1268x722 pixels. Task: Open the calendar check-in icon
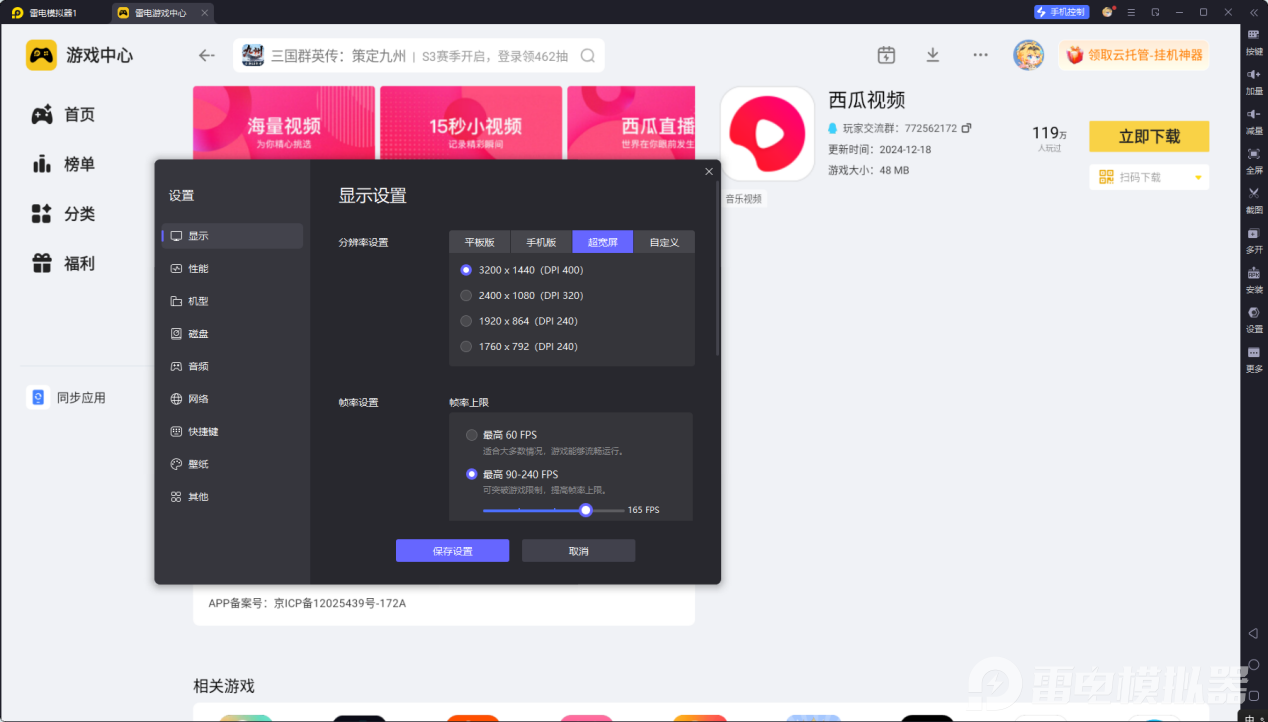click(x=886, y=55)
